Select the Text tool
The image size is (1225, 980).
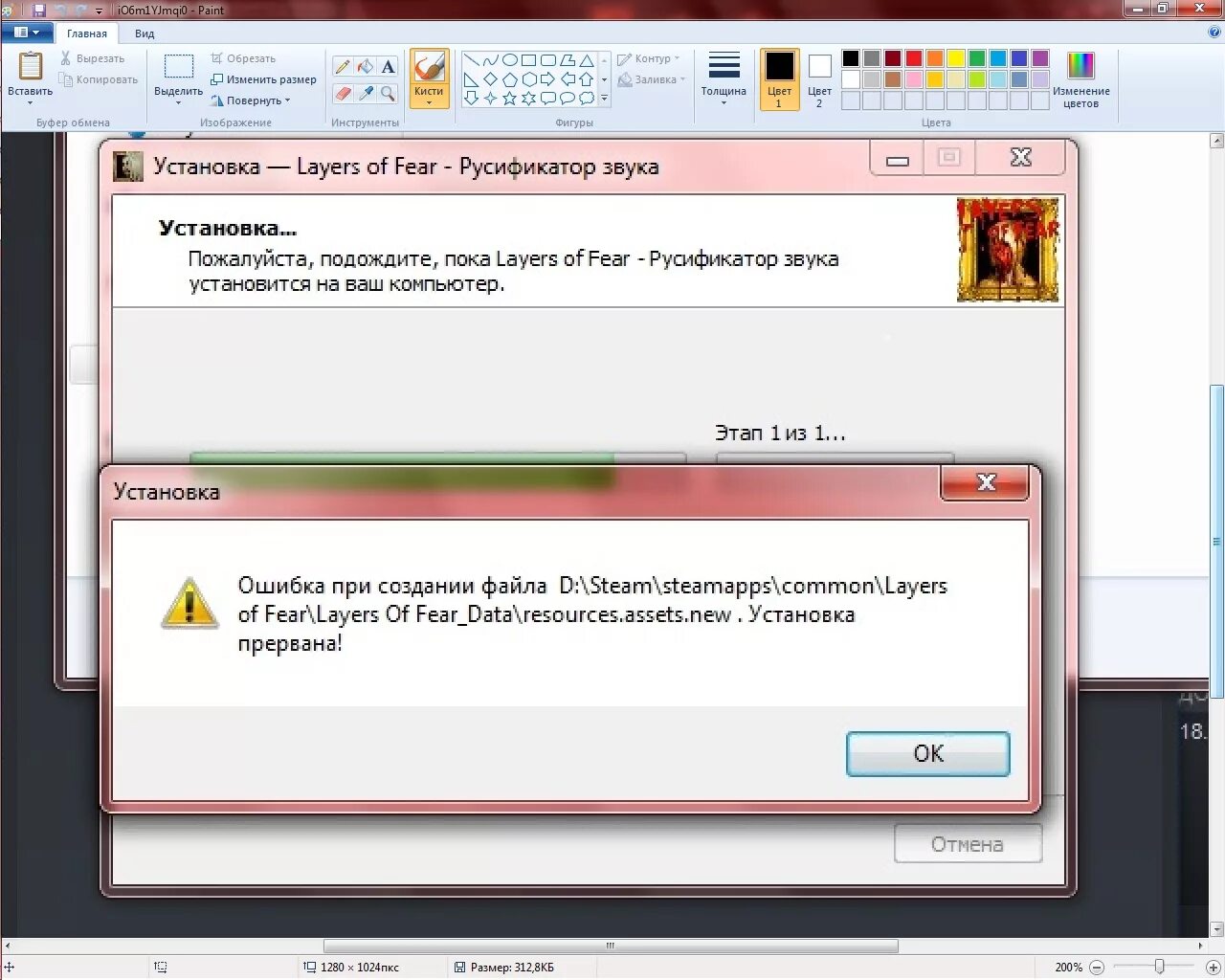(x=388, y=67)
